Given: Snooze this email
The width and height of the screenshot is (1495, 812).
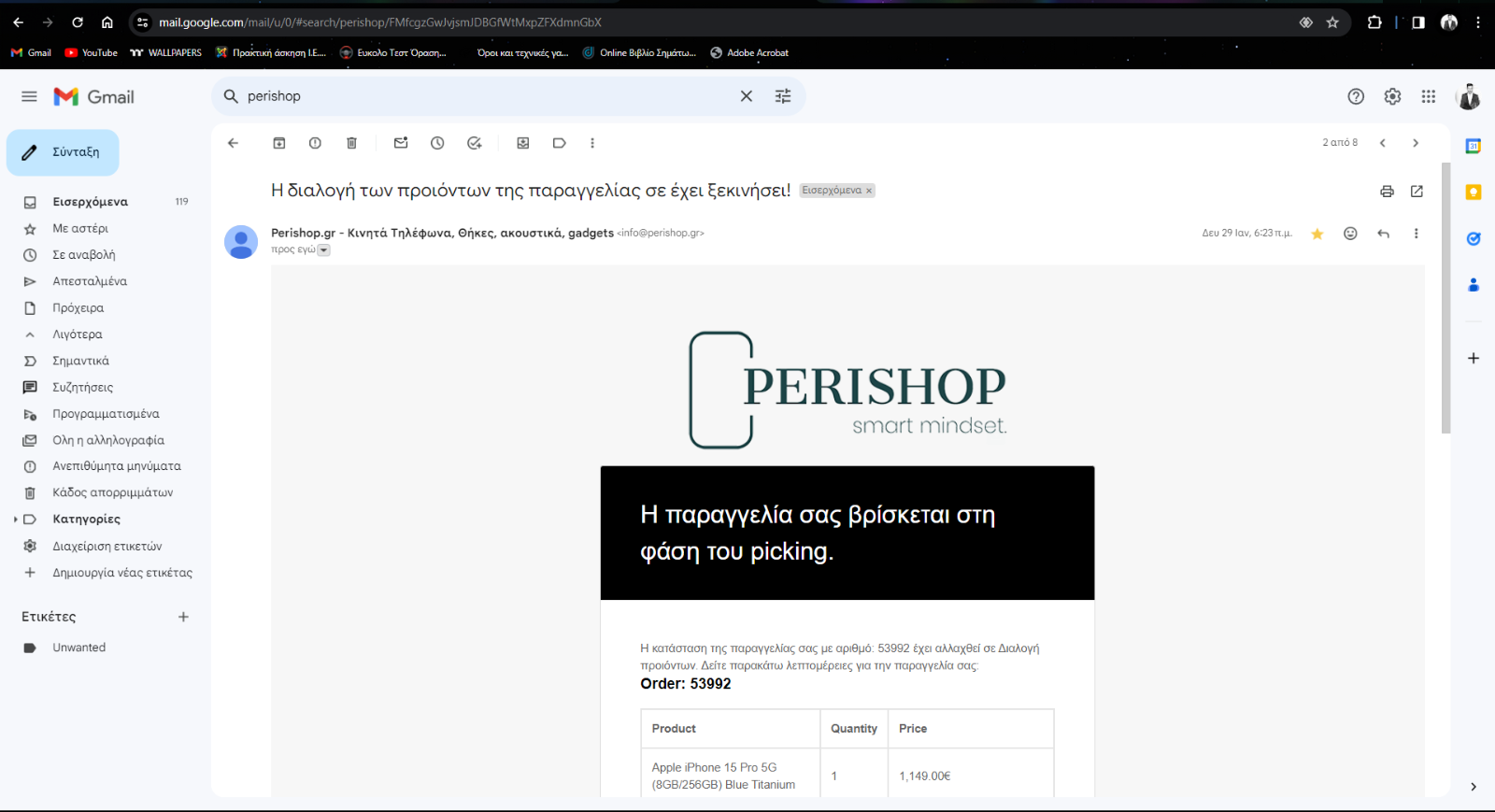Looking at the screenshot, I should 437,143.
